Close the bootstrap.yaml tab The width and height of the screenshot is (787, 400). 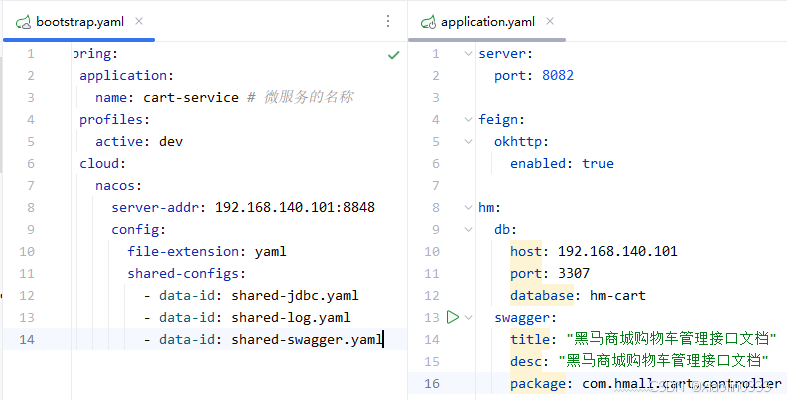139,21
